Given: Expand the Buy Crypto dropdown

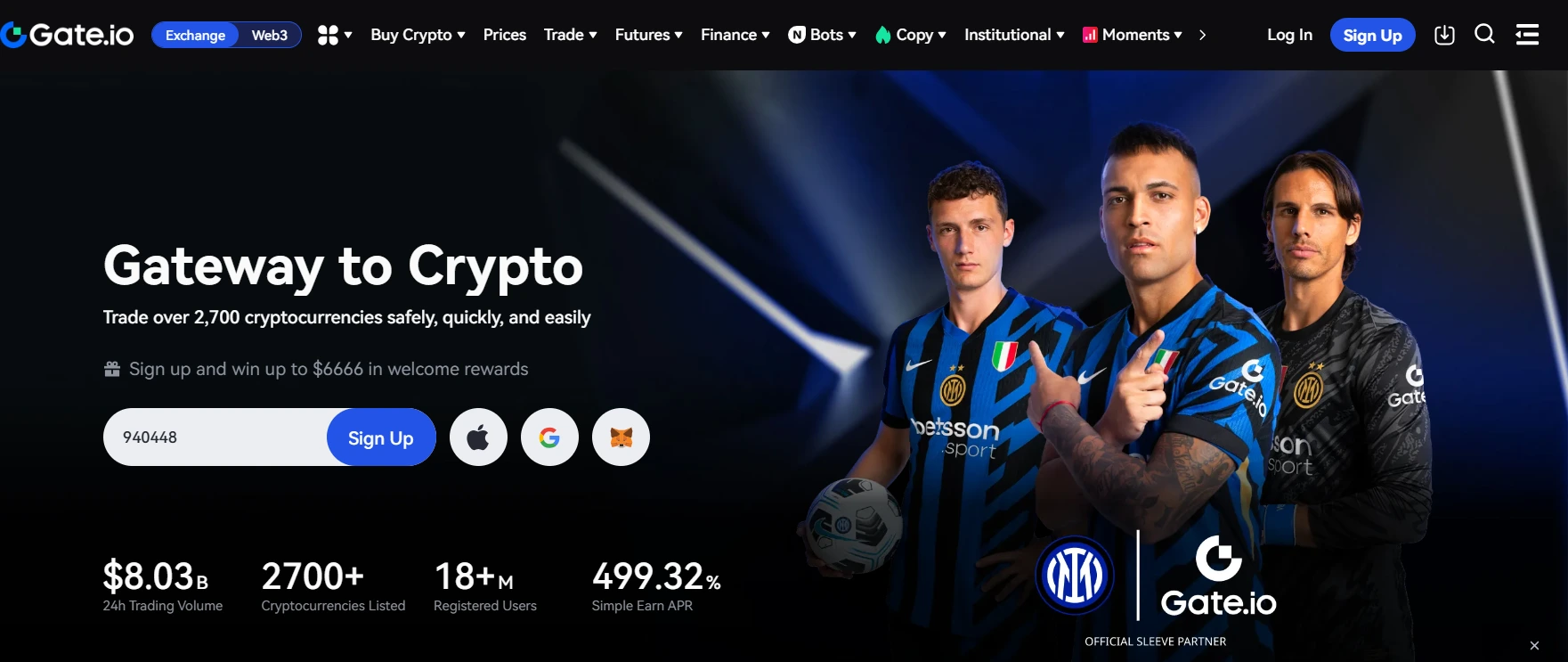Looking at the screenshot, I should [x=418, y=35].
